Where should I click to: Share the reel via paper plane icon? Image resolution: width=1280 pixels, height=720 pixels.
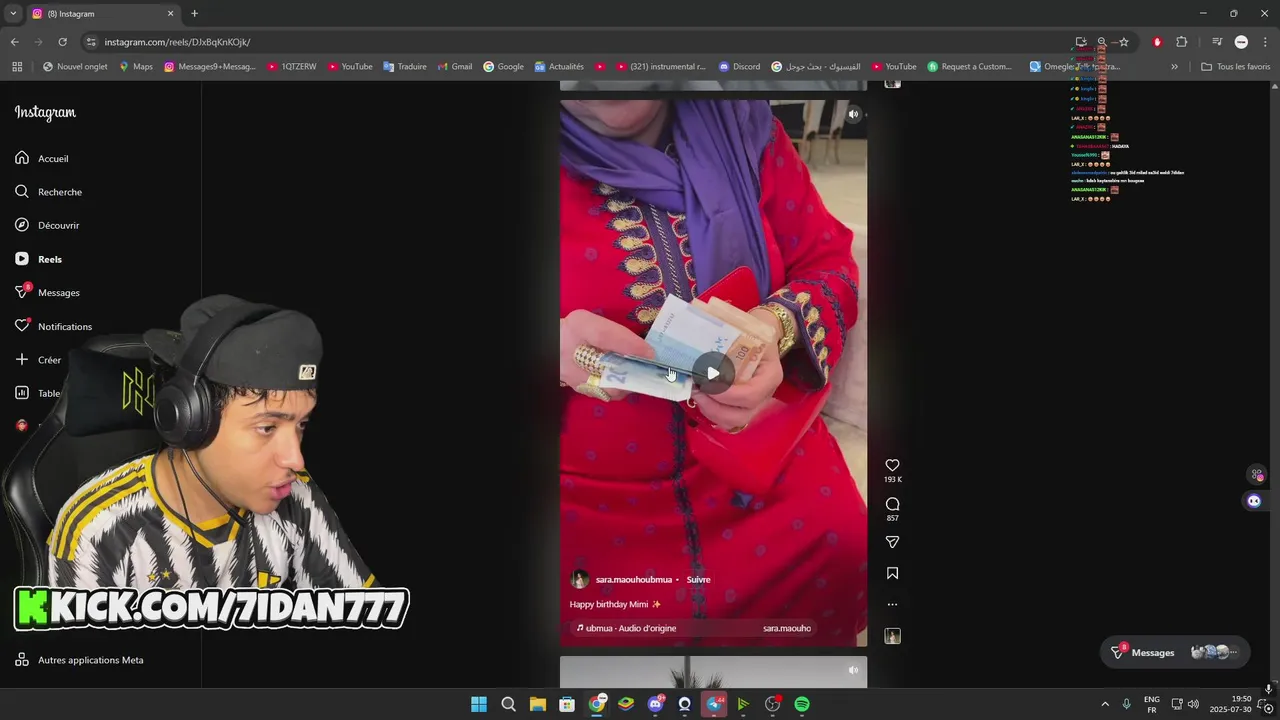[x=892, y=542]
